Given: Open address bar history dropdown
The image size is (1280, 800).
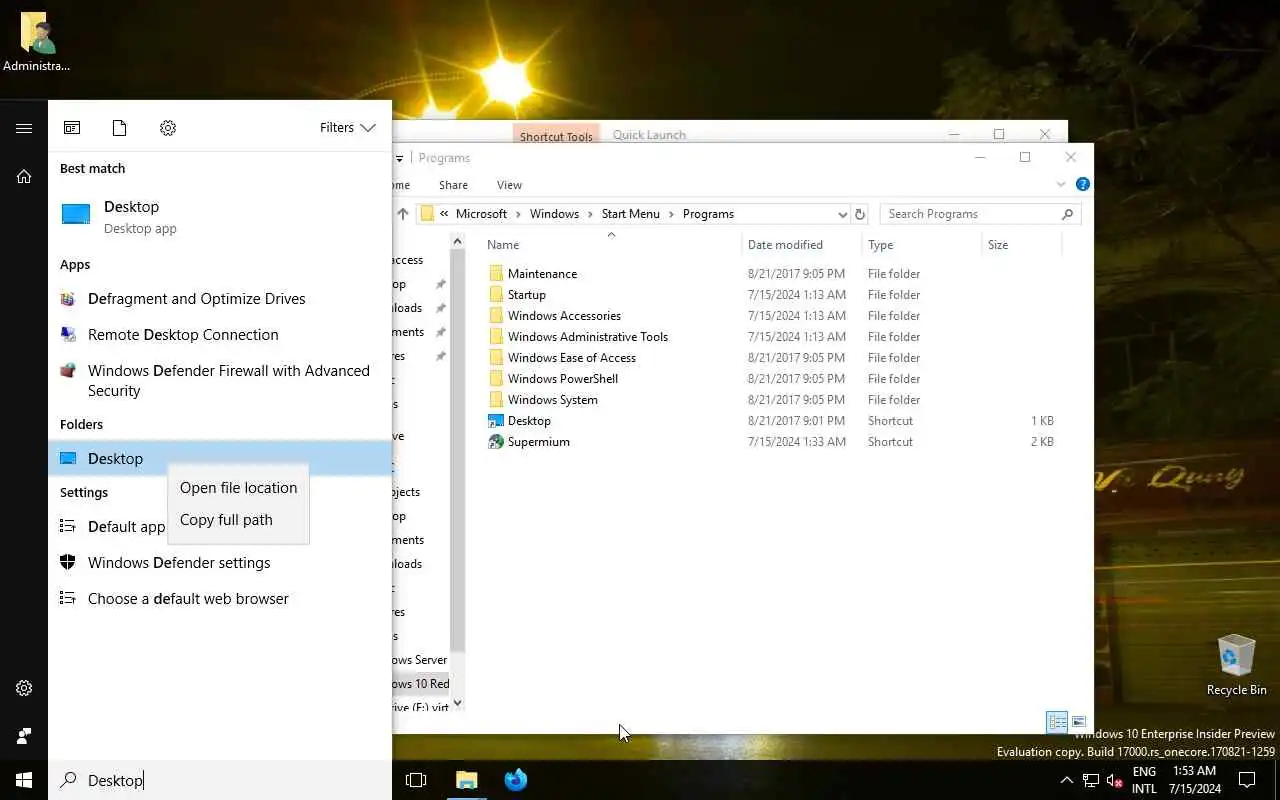Looking at the screenshot, I should [842, 214].
